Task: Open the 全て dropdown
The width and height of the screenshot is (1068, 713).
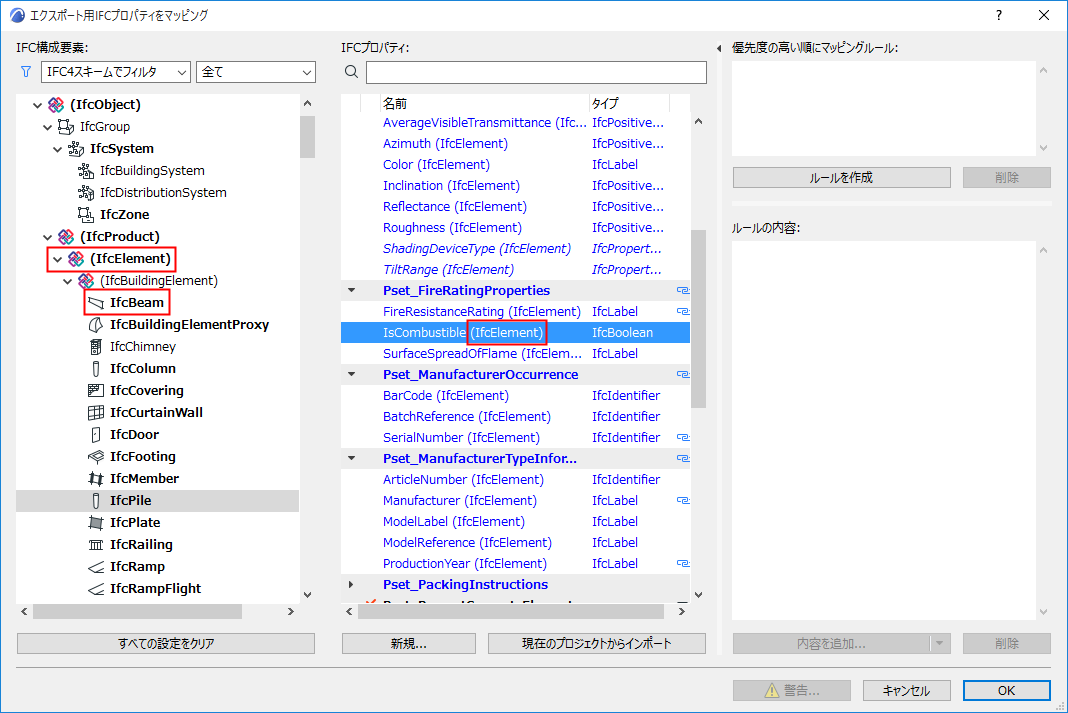Action: [x=255, y=72]
